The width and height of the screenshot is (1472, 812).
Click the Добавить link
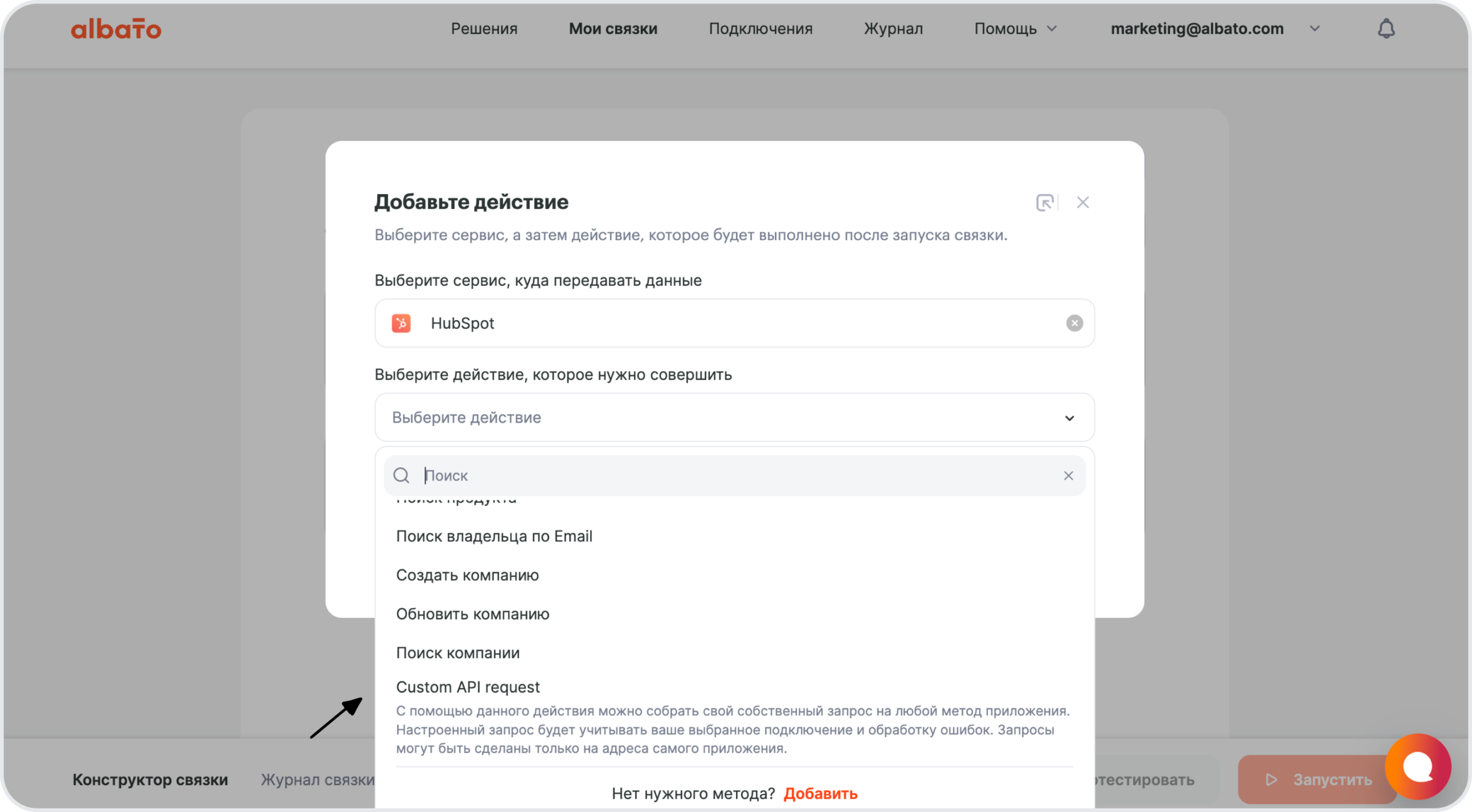pos(820,794)
